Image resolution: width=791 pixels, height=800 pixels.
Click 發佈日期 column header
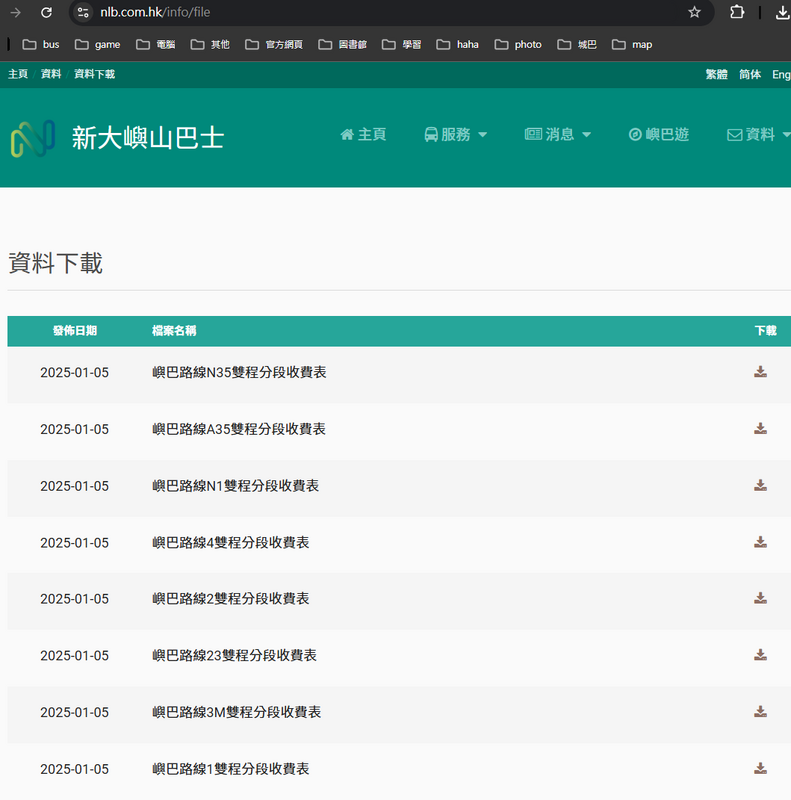pyautogui.click(x=75, y=331)
